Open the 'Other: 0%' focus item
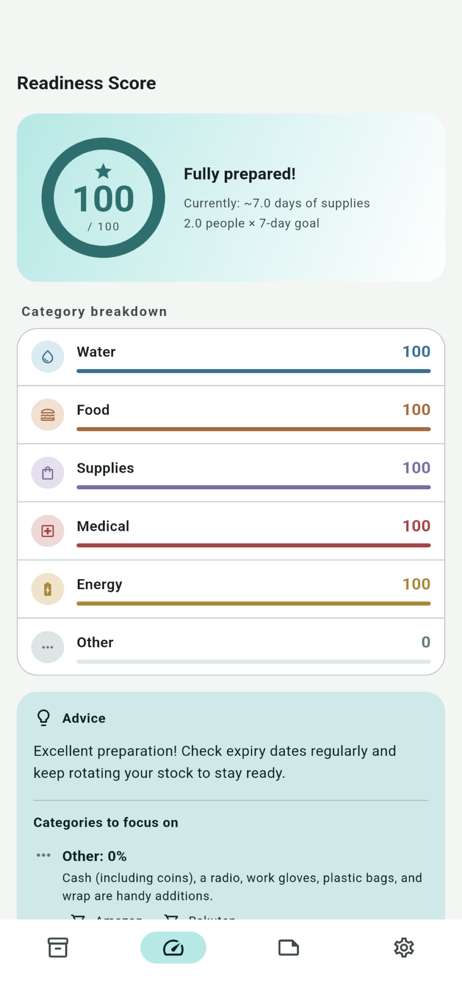462x1000 pixels. [94, 856]
